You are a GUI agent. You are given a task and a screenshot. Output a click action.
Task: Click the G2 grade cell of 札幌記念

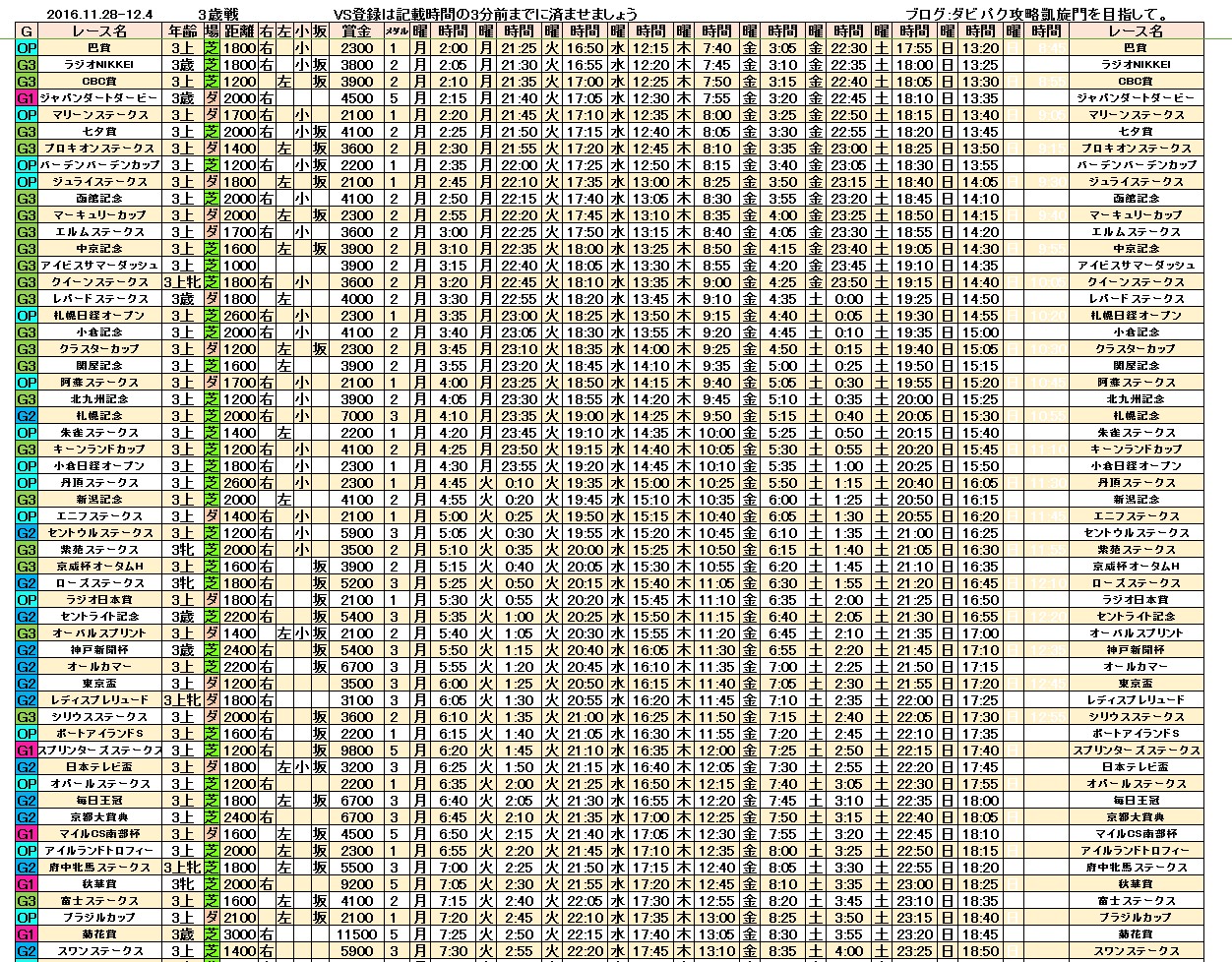pyautogui.click(x=27, y=416)
